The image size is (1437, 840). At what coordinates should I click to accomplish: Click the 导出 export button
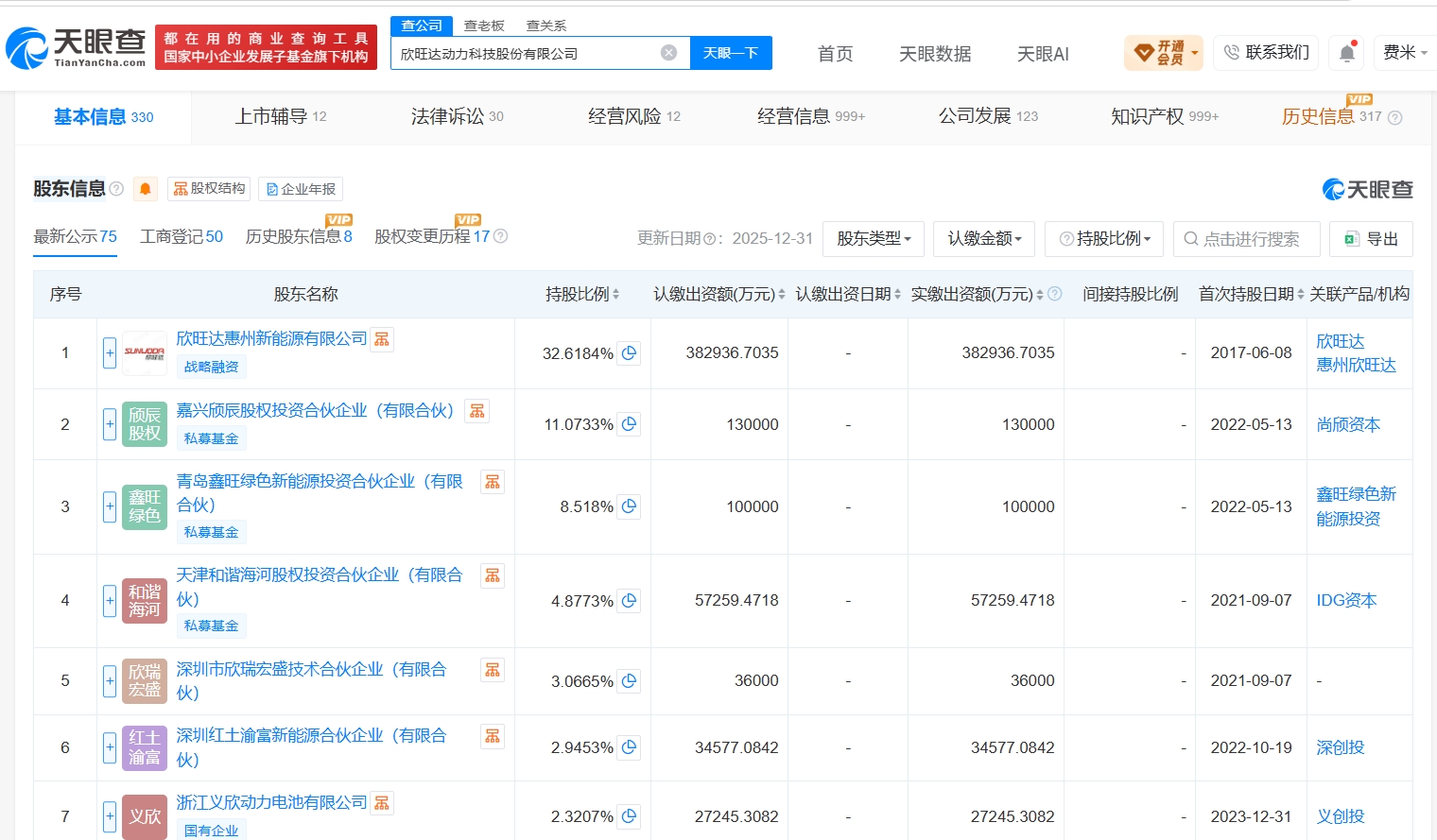tap(1371, 239)
